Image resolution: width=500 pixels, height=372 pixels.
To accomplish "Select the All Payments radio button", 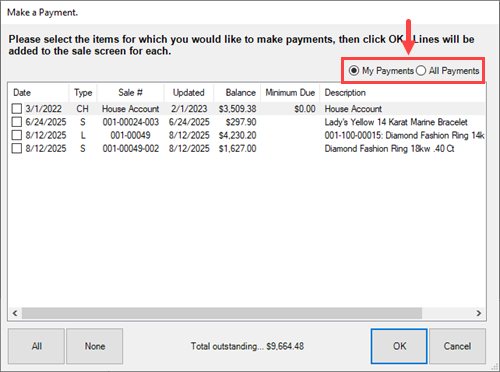I will tap(447, 71).
